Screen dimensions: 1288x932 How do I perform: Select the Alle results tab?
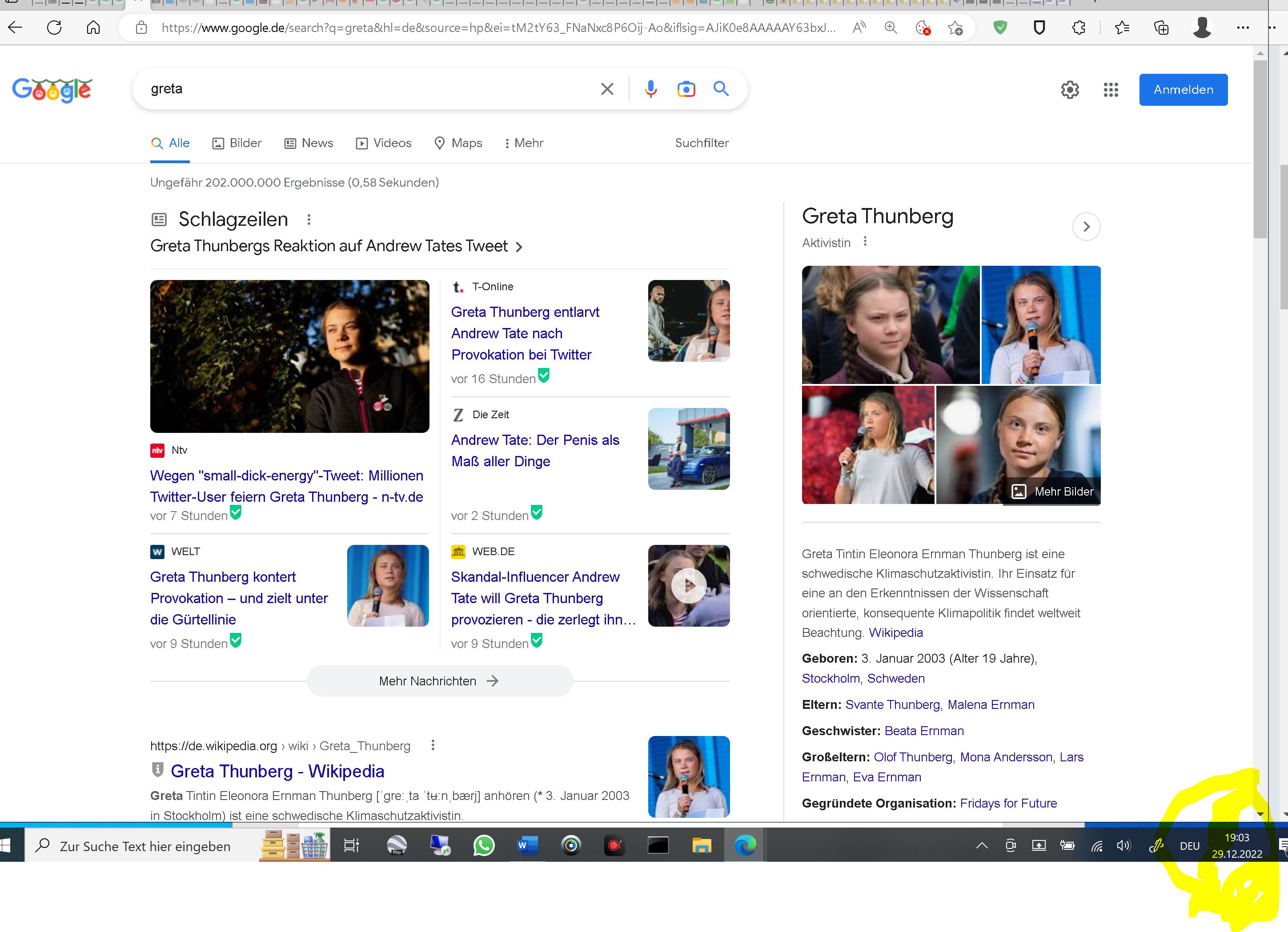click(170, 143)
